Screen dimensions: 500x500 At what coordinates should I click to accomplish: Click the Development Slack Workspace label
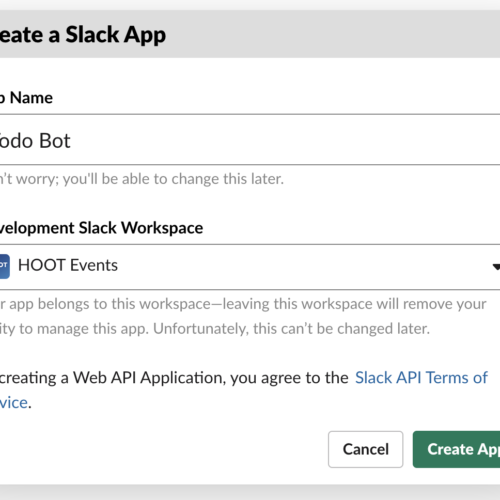click(x=101, y=228)
